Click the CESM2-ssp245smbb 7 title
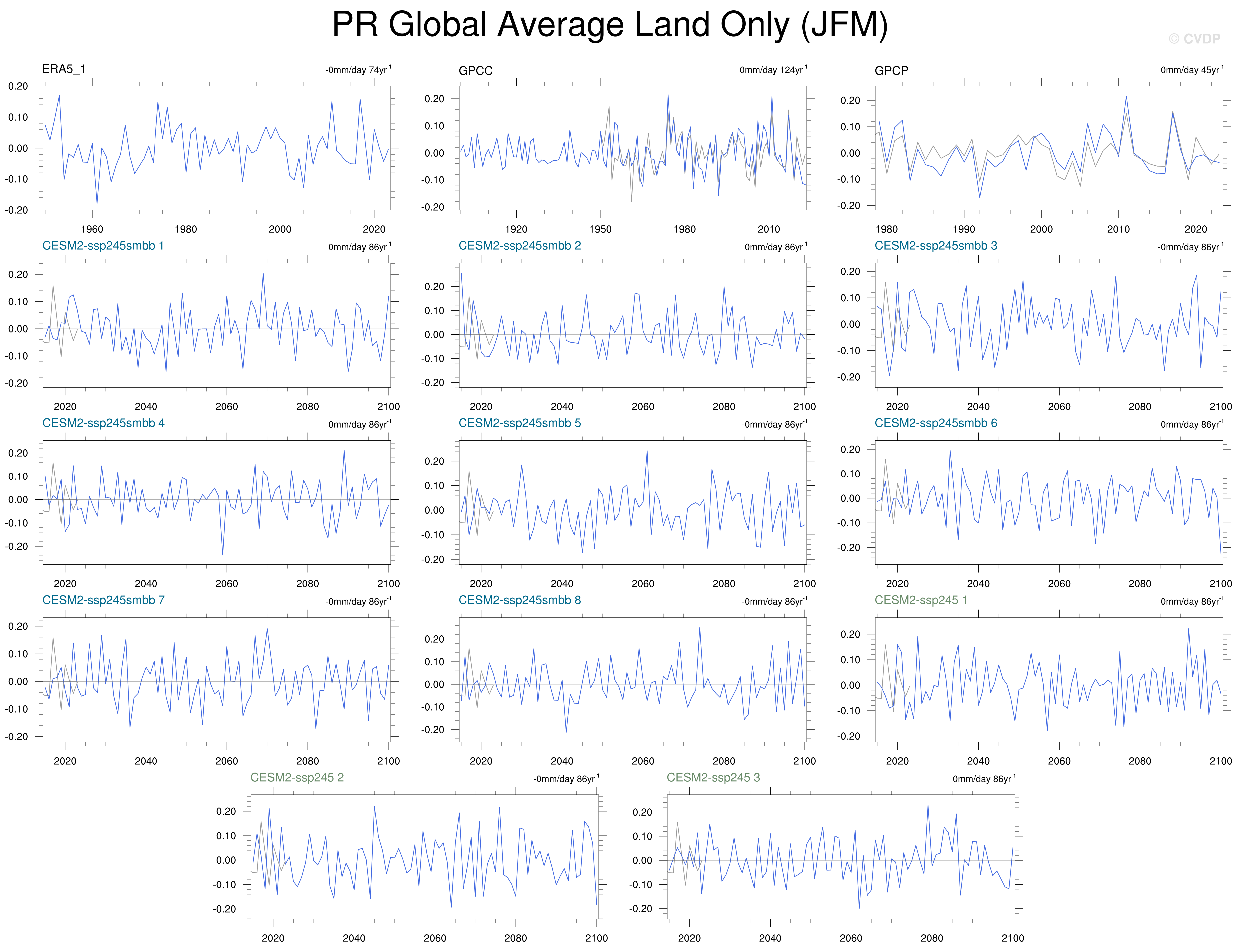 coord(103,600)
